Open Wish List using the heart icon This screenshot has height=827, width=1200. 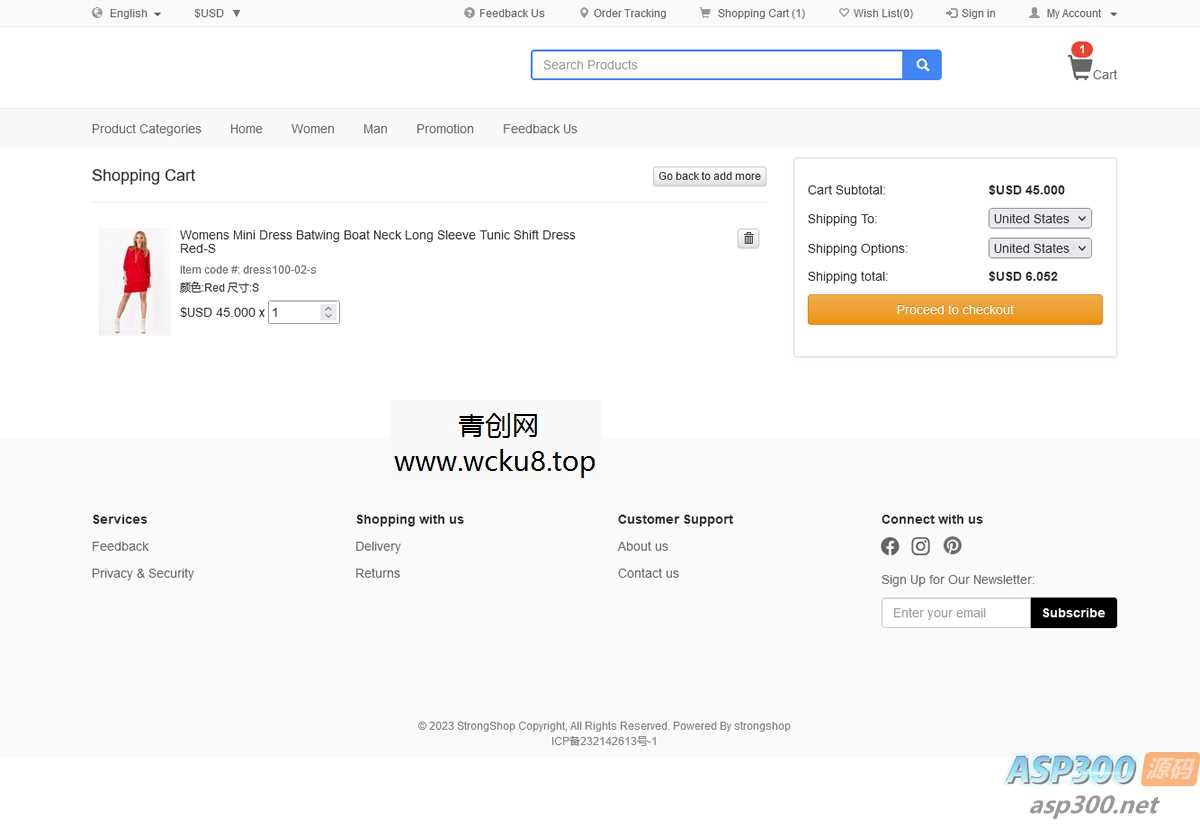coord(844,13)
